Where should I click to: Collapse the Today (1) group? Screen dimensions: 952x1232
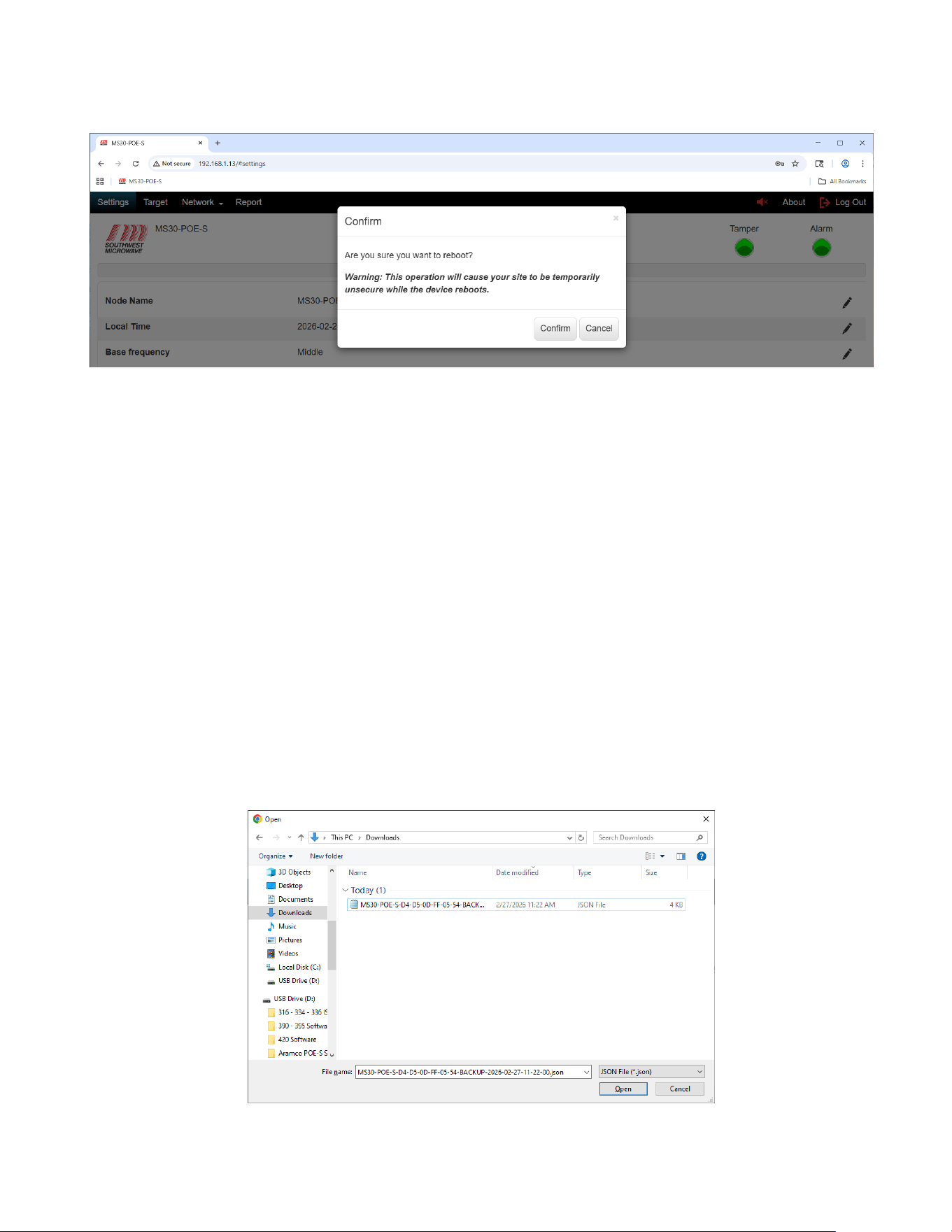pyautogui.click(x=345, y=891)
